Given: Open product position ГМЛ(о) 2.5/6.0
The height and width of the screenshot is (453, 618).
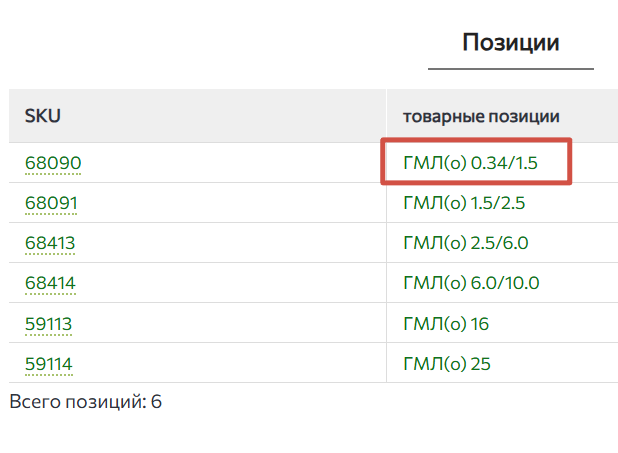Looking at the screenshot, I should [465, 243].
